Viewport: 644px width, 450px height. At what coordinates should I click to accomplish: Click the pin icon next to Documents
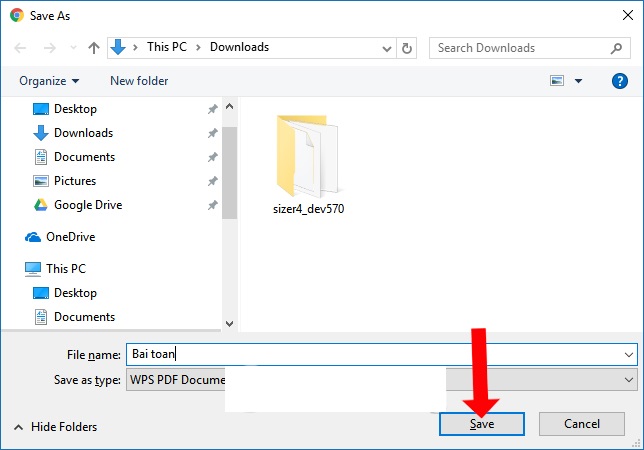[x=212, y=157]
